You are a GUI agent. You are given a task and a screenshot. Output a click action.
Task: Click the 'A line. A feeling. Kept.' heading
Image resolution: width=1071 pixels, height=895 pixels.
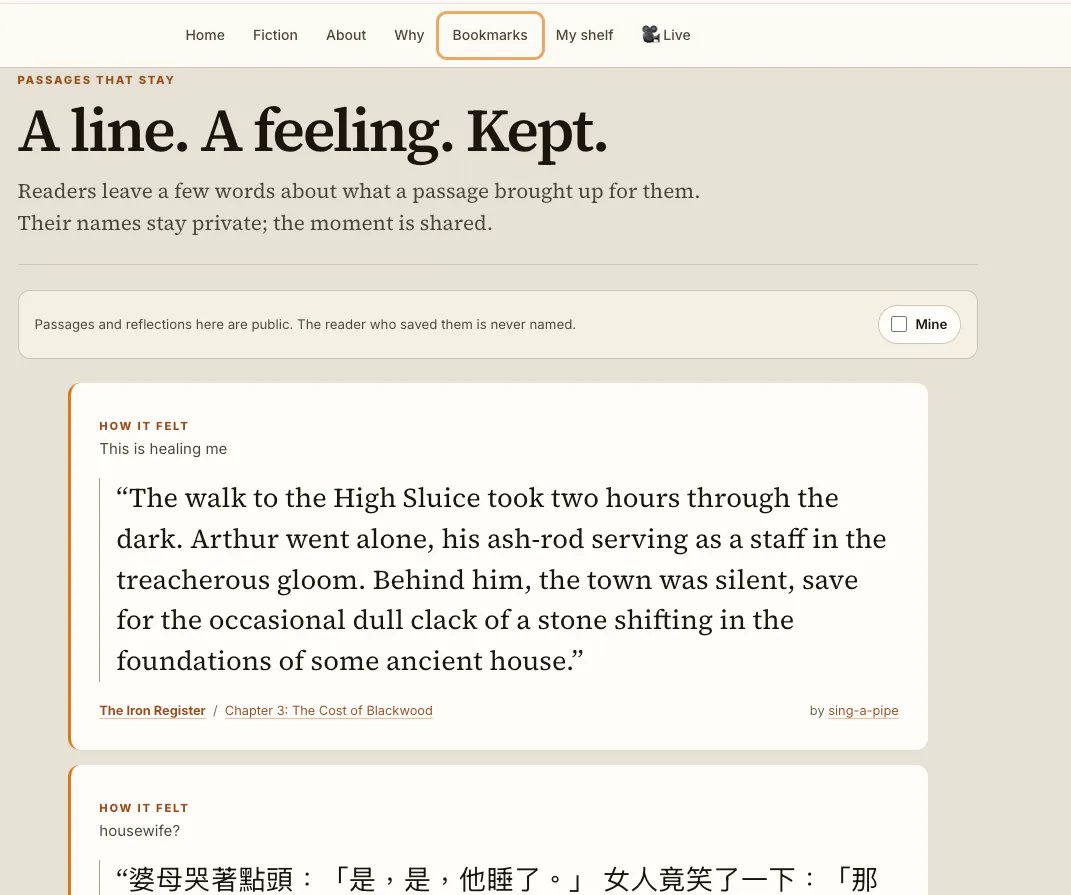point(313,131)
